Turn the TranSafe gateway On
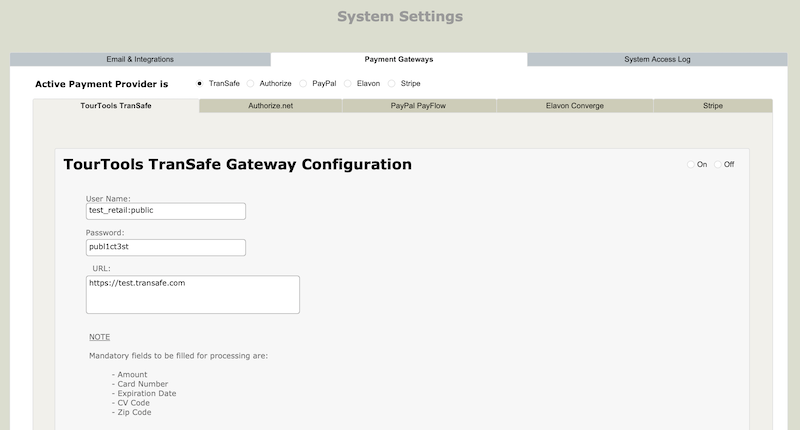Viewport: 800px width, 430px height. pyautogui.click(x=690, y=164)
